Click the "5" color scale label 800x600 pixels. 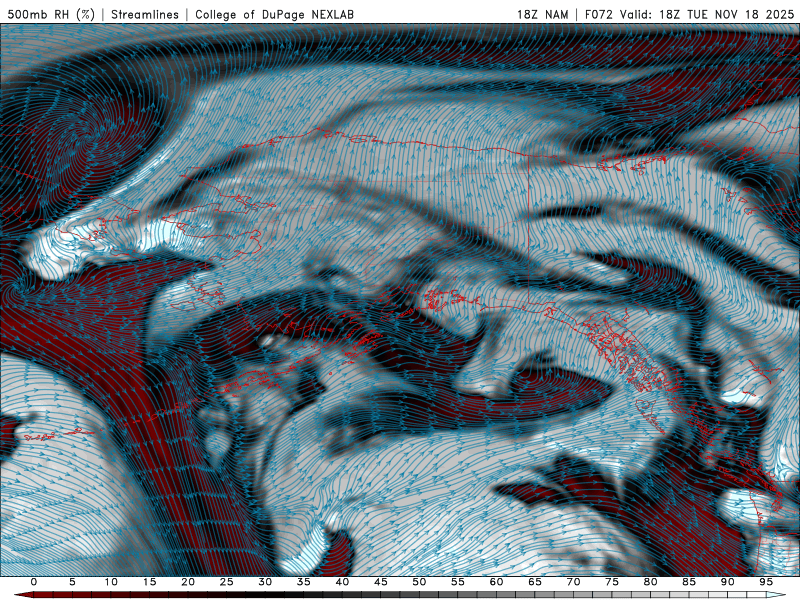click(72, 582)
